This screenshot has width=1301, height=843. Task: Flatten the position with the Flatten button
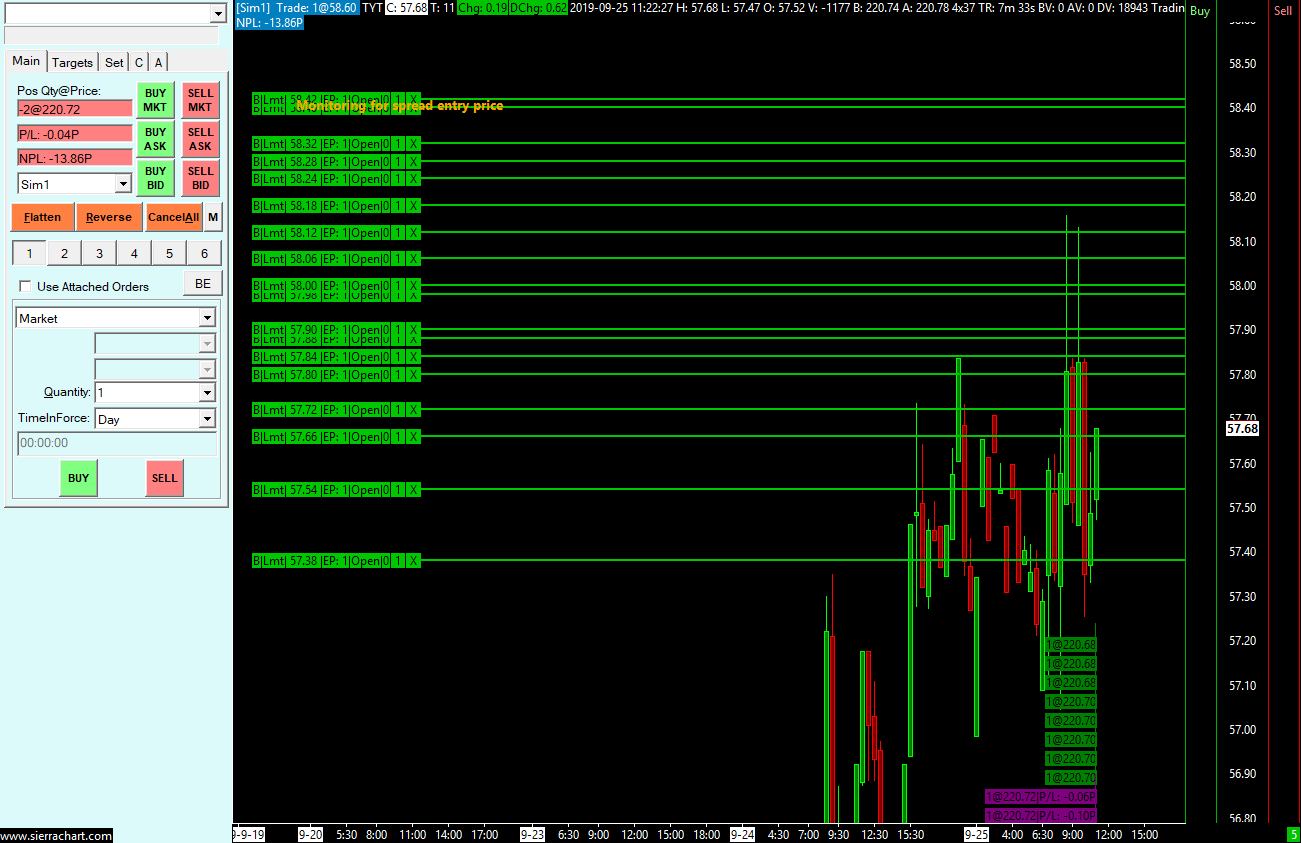click(x=42, y=217)
